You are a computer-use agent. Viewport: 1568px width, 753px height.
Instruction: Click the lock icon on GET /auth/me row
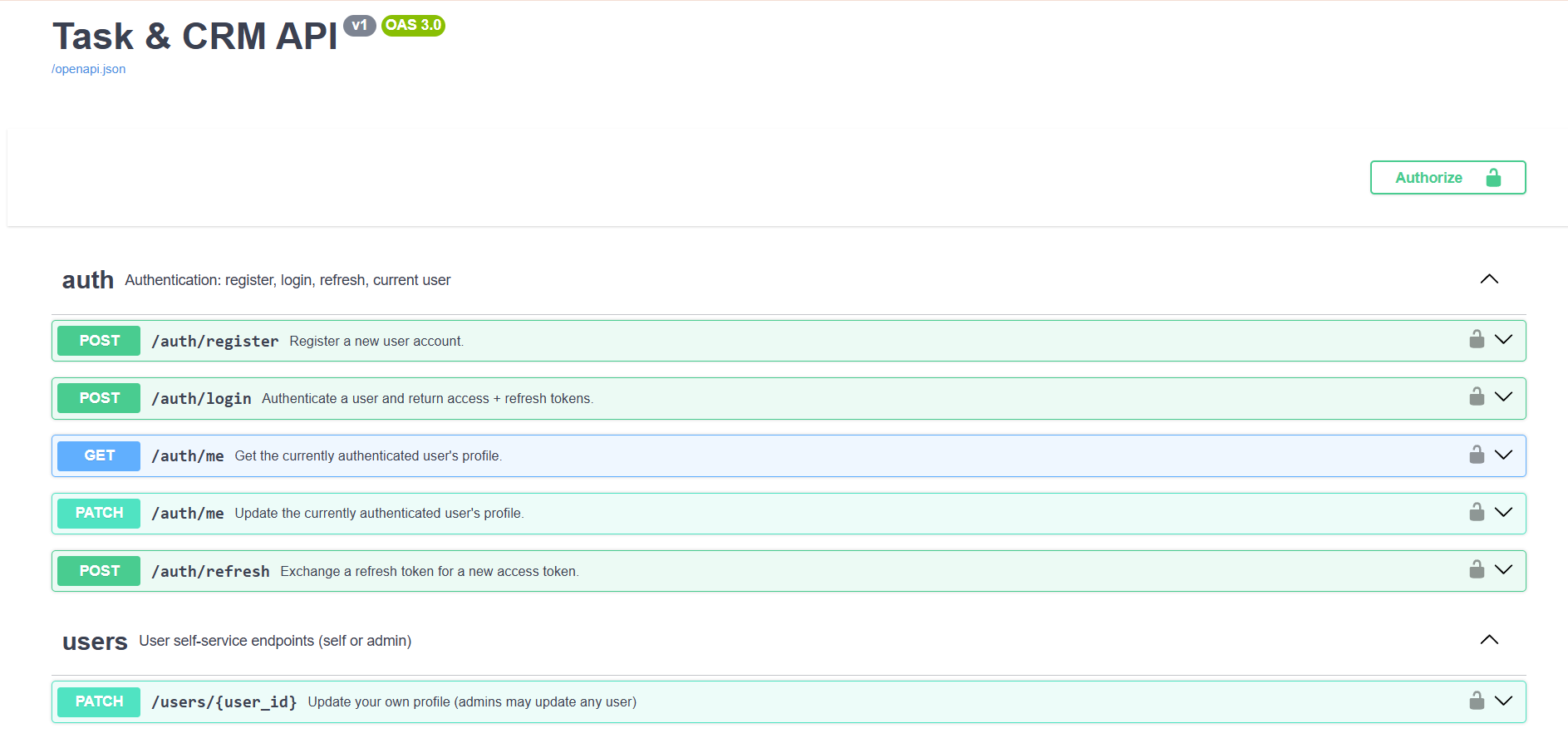1477,455
